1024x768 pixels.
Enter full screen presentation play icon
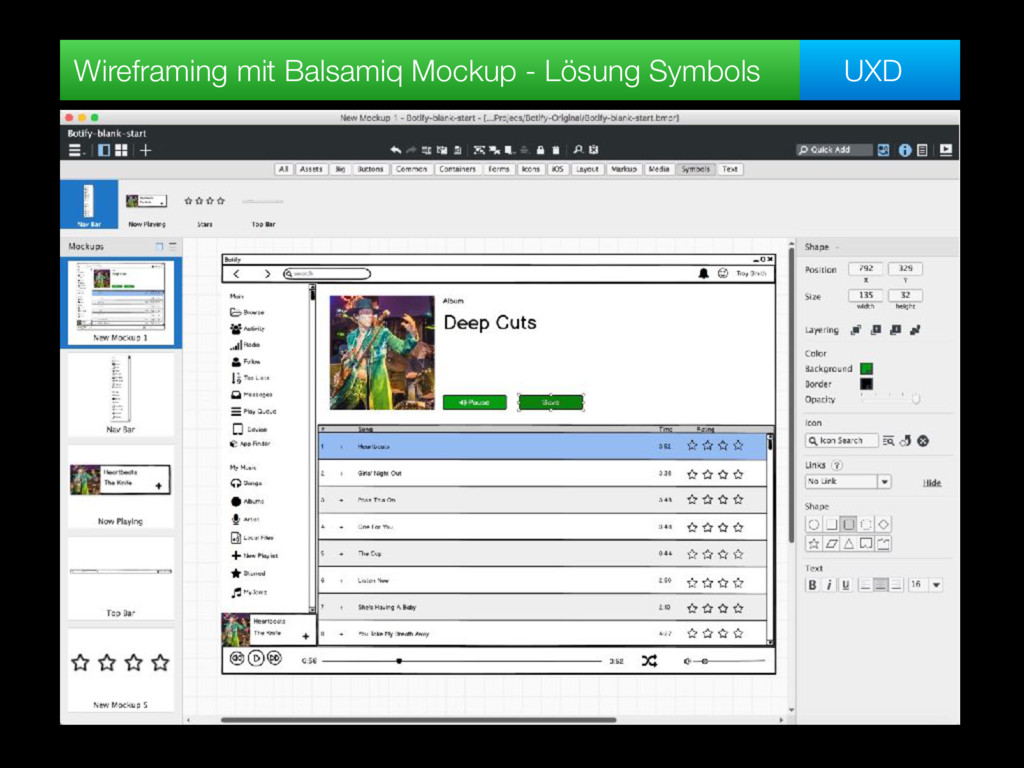tap(946, 150)
